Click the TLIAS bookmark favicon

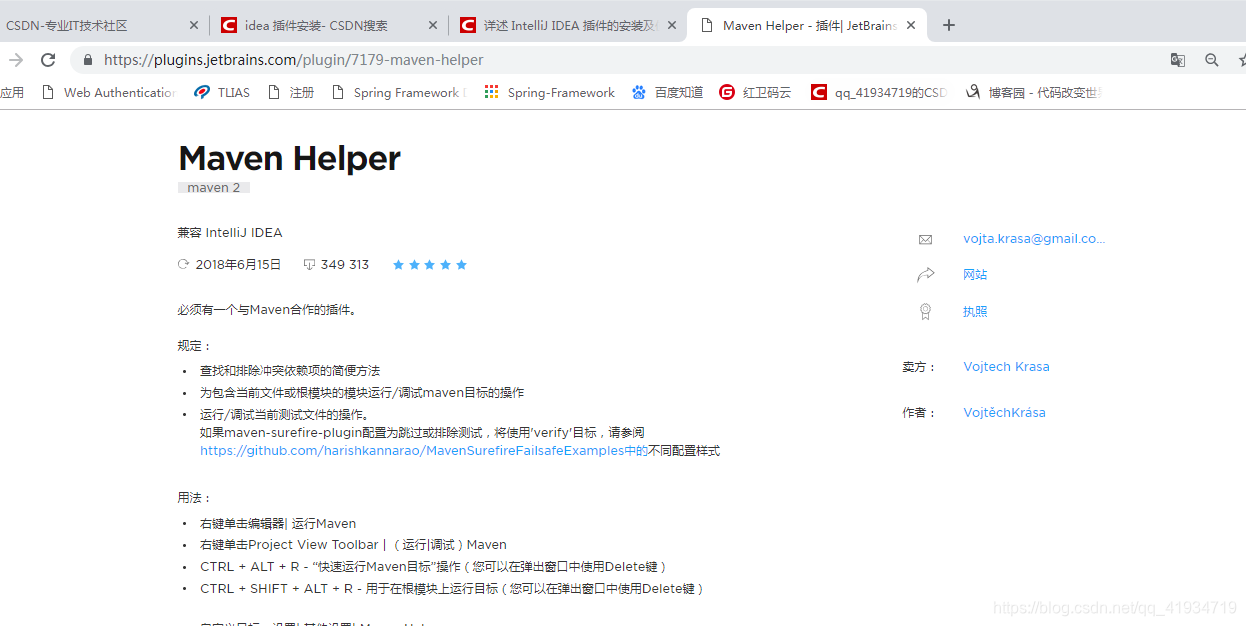tap(202, 92)
